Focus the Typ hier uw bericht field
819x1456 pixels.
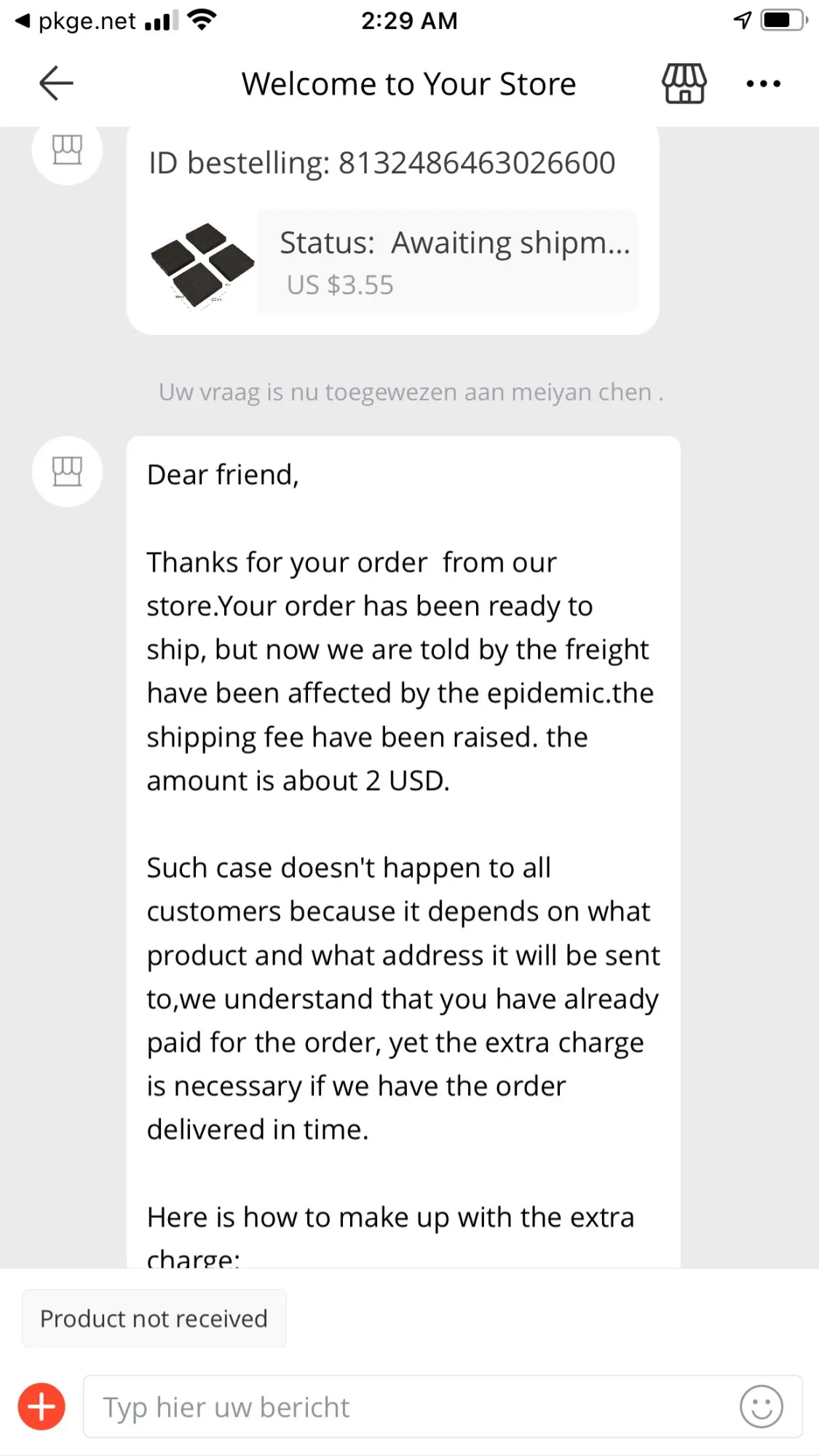[x=408, y=1406]
